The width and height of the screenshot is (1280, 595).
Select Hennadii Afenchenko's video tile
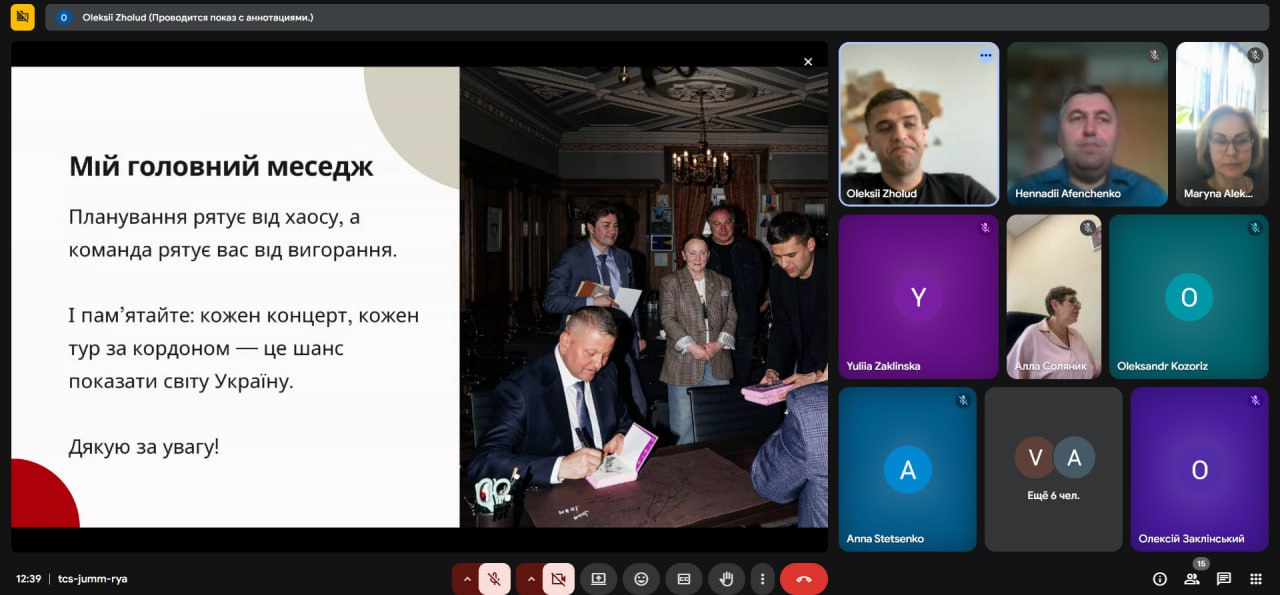[x=1087, y=123]
